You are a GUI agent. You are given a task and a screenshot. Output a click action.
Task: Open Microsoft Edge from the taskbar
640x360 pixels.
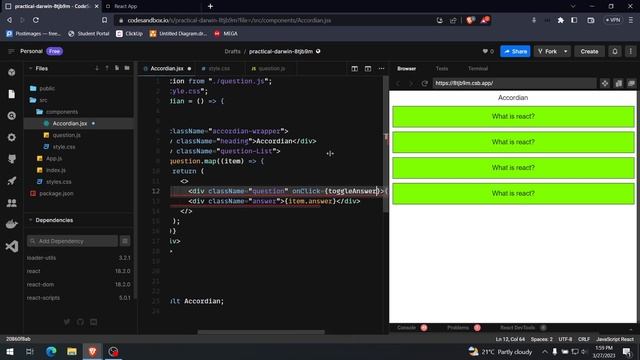(51, 351)
